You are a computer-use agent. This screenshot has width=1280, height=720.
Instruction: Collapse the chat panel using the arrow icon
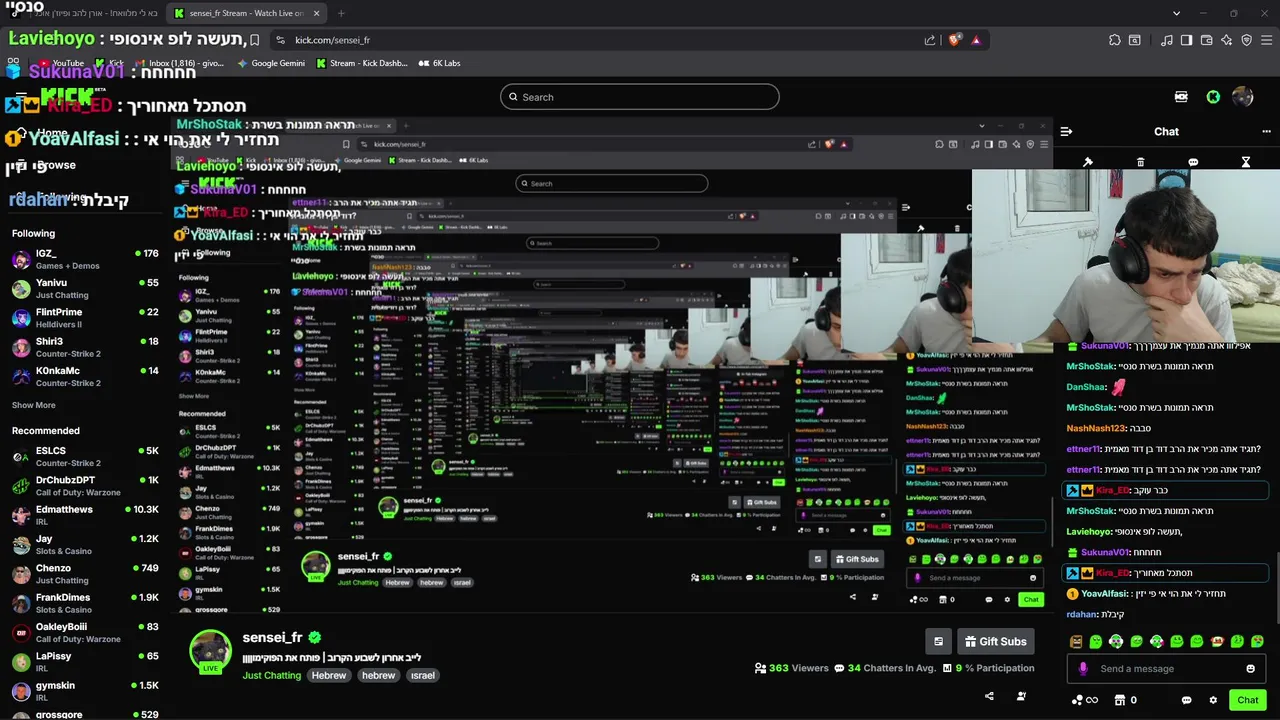click(x=1066, y=131)
